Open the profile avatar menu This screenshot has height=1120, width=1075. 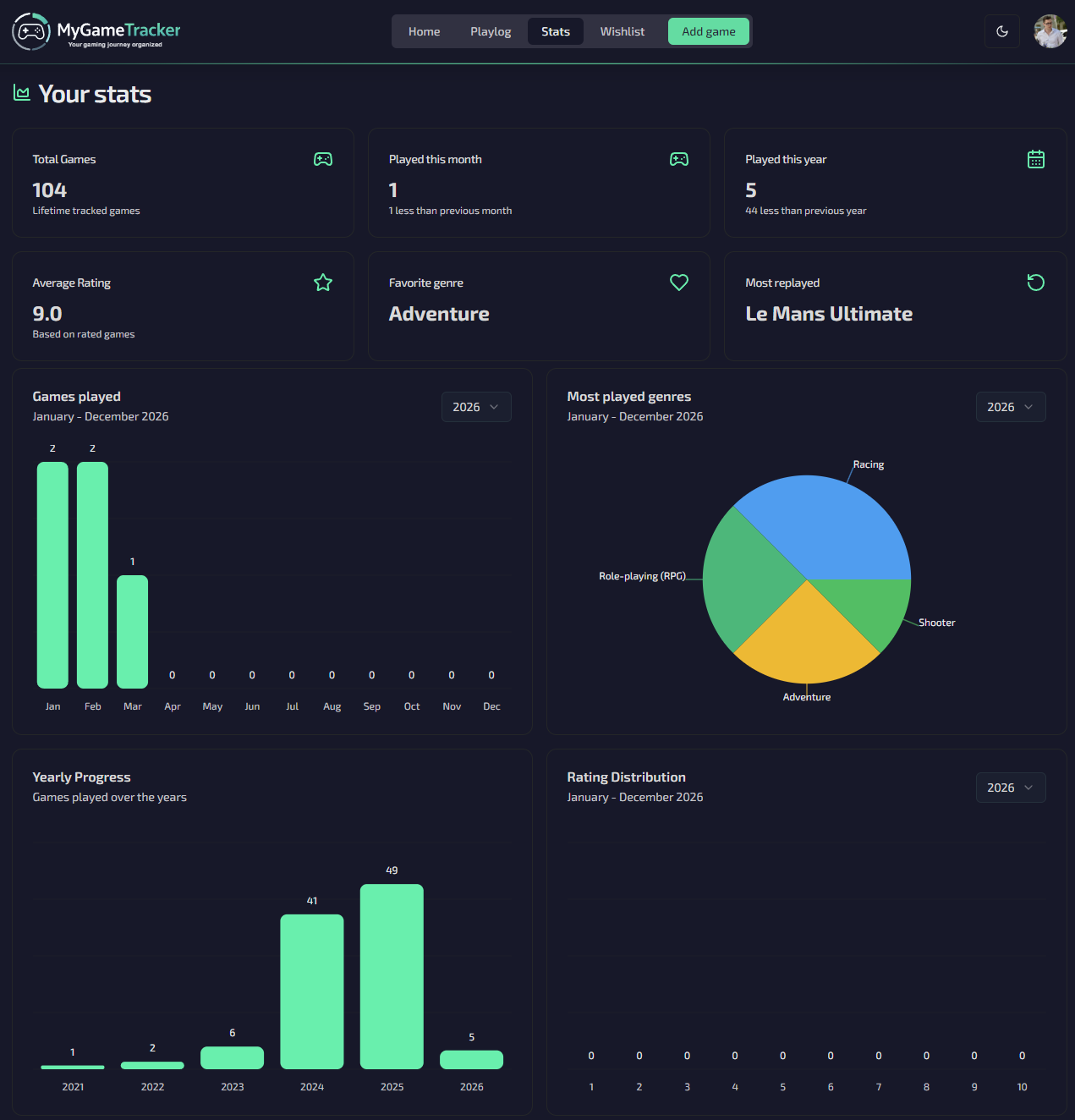point(1050,31)
